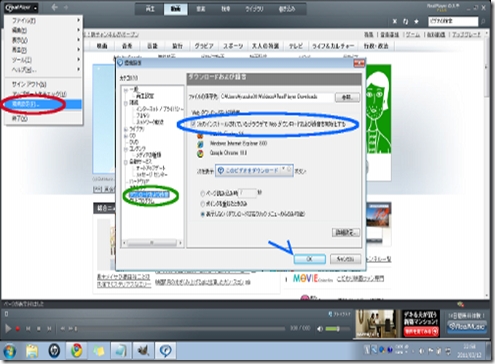Image resolution: width=495 pixels, height=364 pixels.
Task: Collapse the 自動サービス tree node
Action: pyautogui.click(x=126, y=162)
